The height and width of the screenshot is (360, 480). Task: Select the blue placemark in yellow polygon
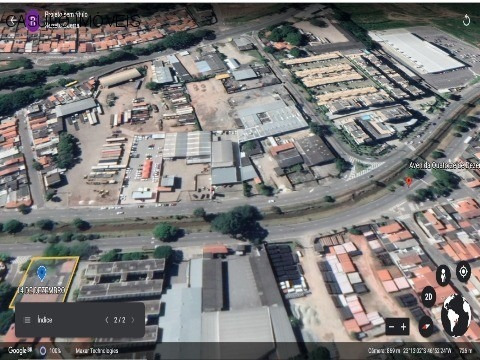(41, 273)
